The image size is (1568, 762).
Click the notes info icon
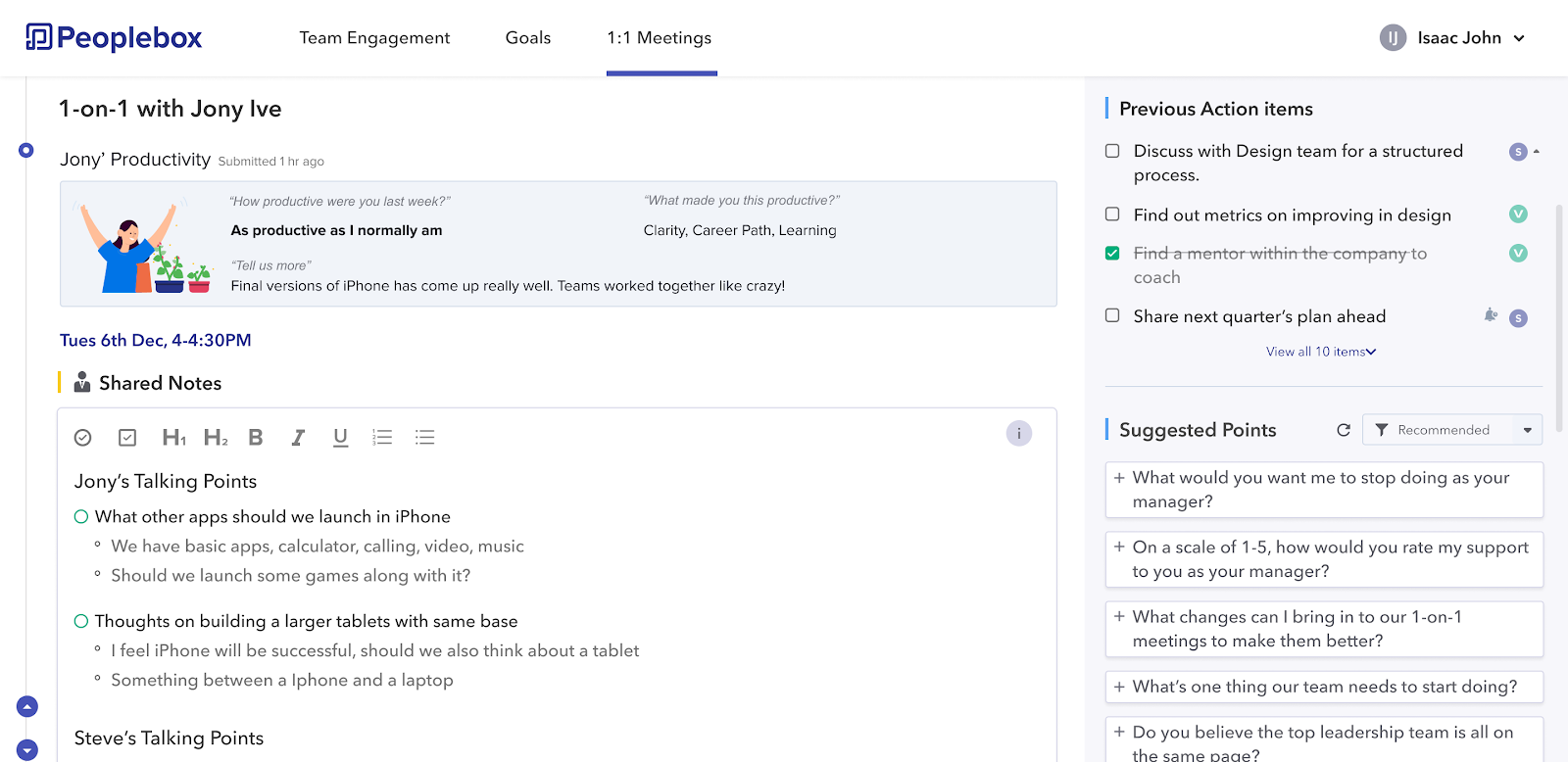pyautogui.click(x=1019, y=433)
